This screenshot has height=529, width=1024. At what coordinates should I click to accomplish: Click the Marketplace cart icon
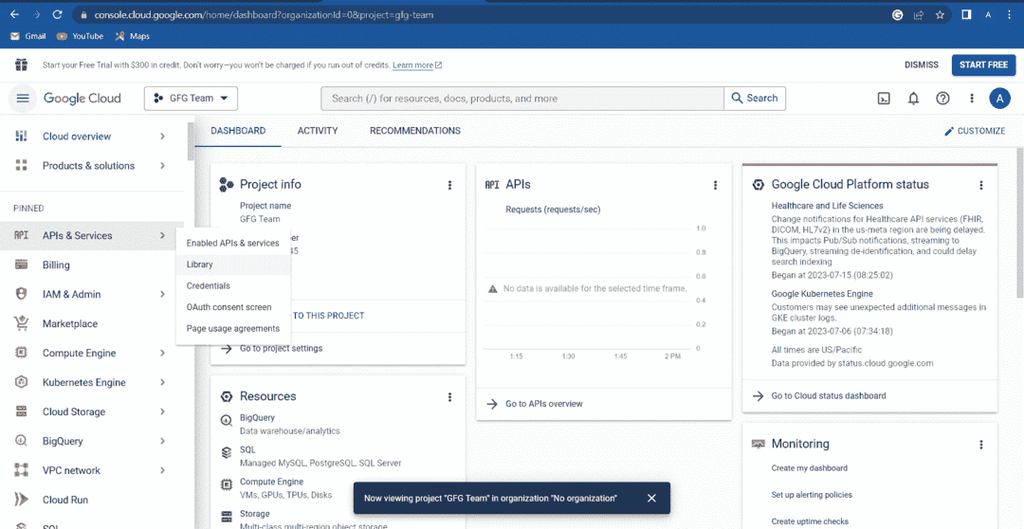(x=21, y=323)
